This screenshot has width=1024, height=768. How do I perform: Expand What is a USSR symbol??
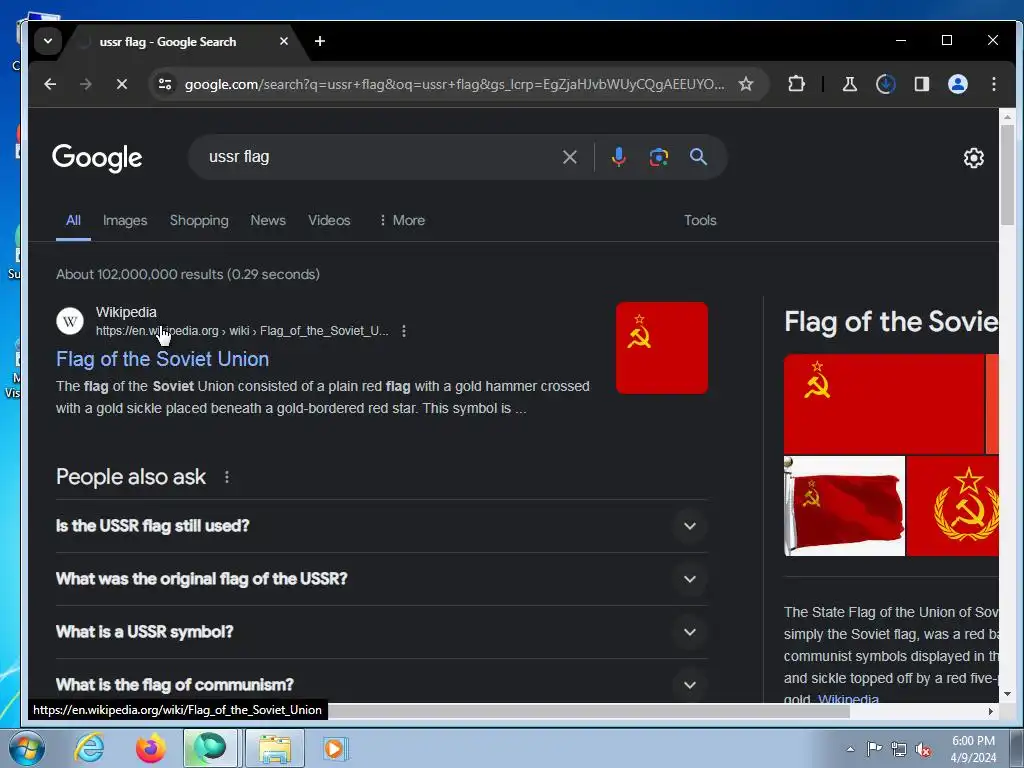click(381, 632)
